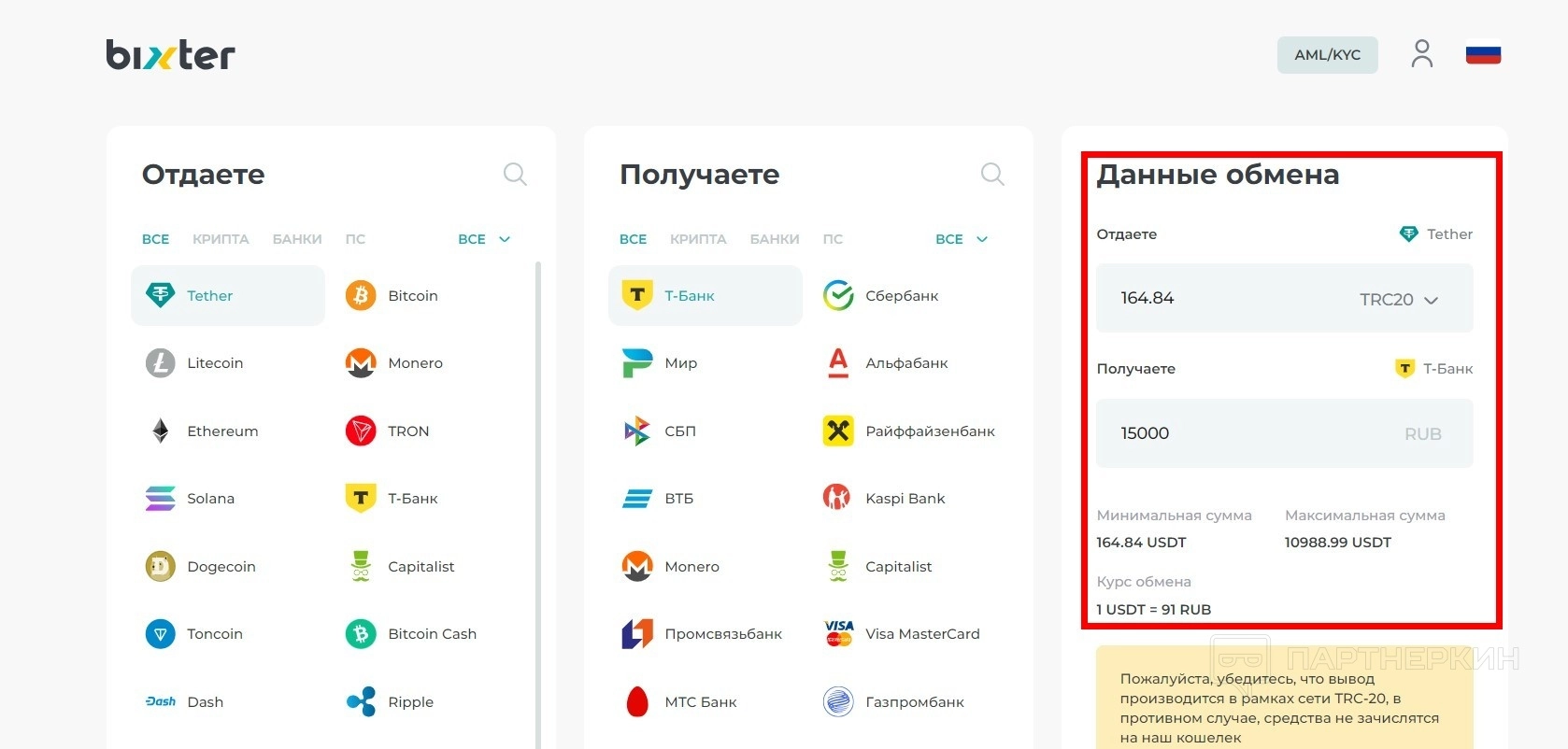The height and width of the screenshot is (749, 1568).
Task: Click the Отдаете list scrollbar
Action: click(538, 504)
